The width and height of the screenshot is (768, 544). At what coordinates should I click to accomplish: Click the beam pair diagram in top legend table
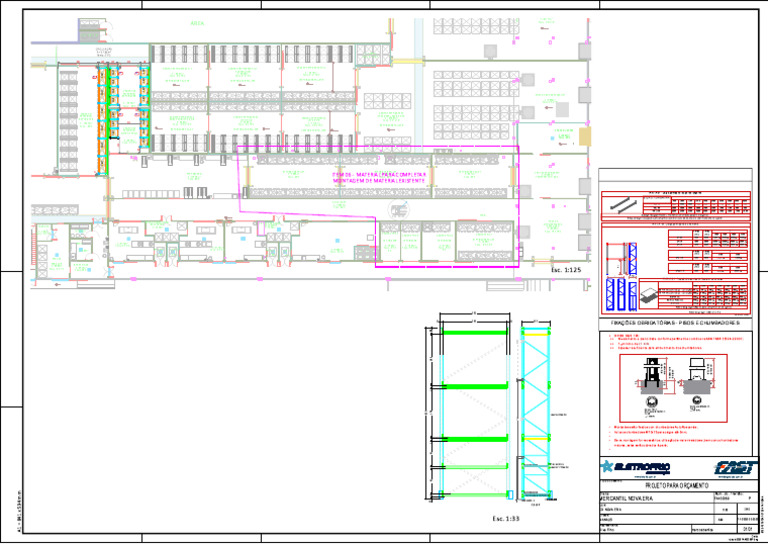tap(620, 204)
